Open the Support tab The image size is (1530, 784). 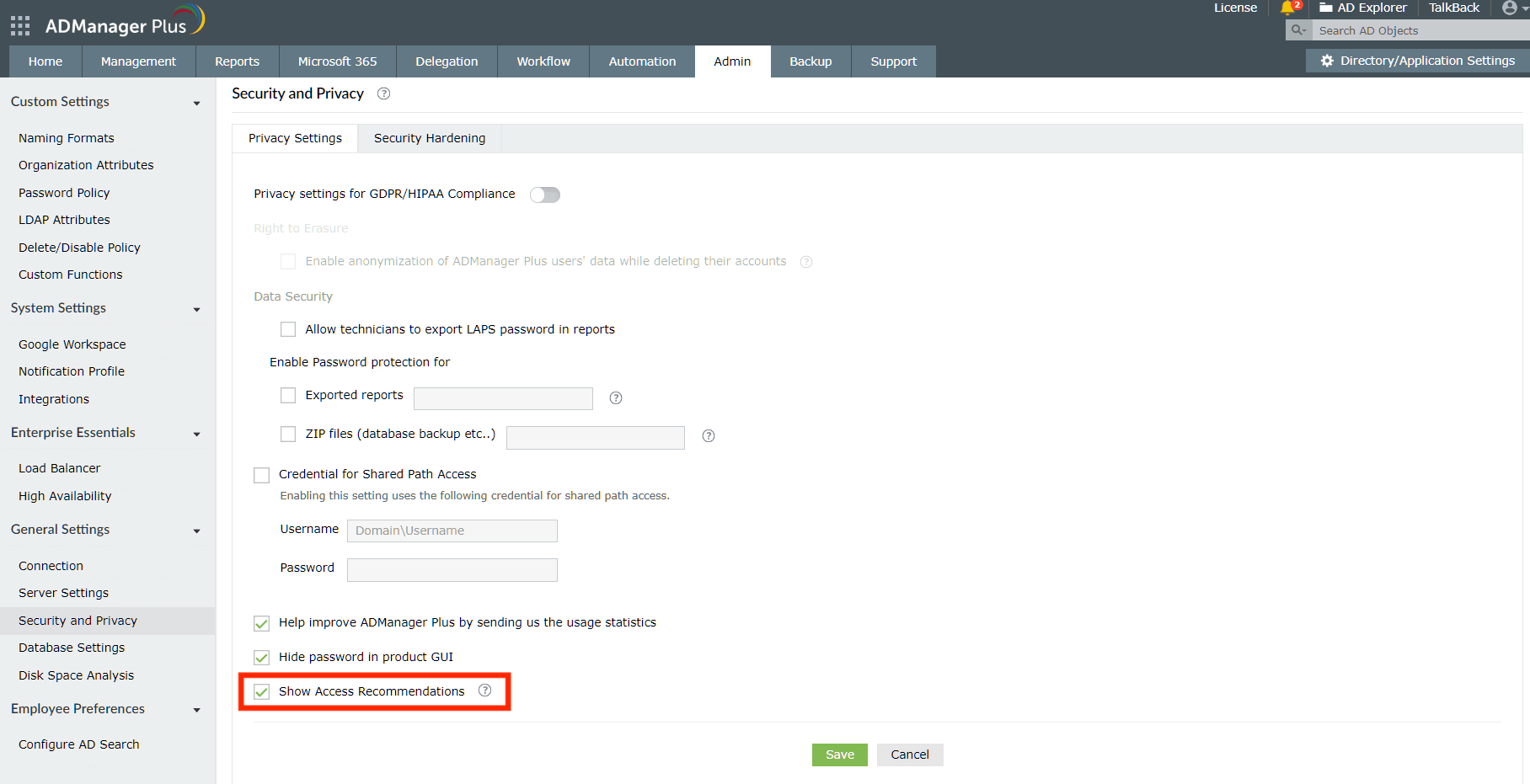(x=894, y=61)
